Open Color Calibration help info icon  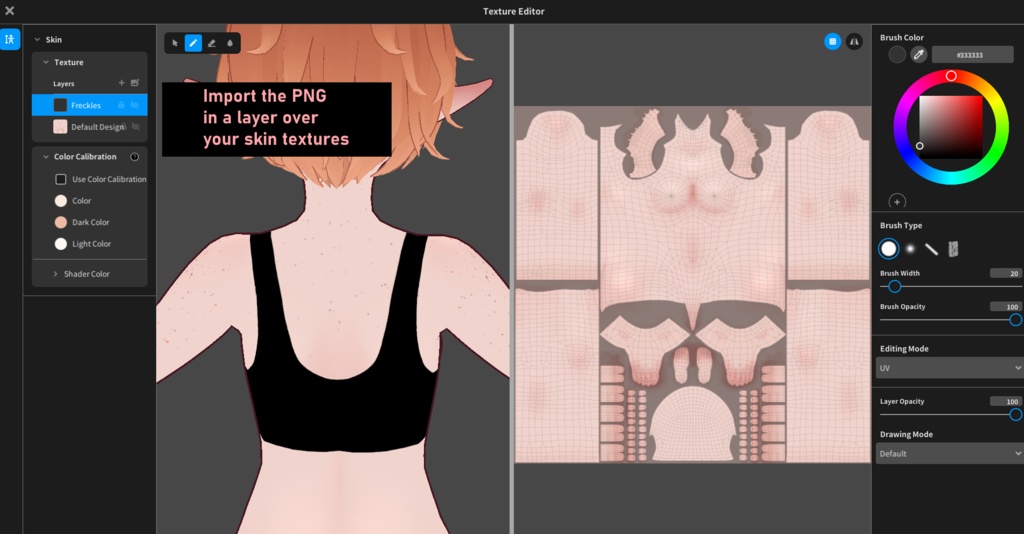[135, 157]
